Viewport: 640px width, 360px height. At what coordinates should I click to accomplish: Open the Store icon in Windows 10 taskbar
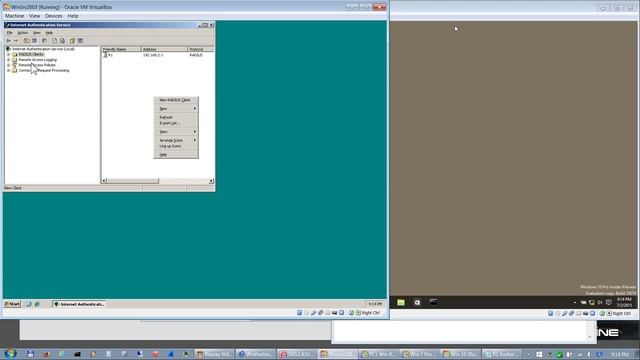pos(417,302)
